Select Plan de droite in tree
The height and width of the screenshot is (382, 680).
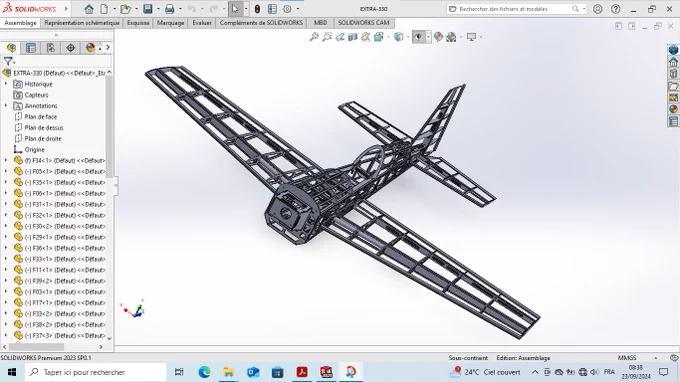pos(43,138)
